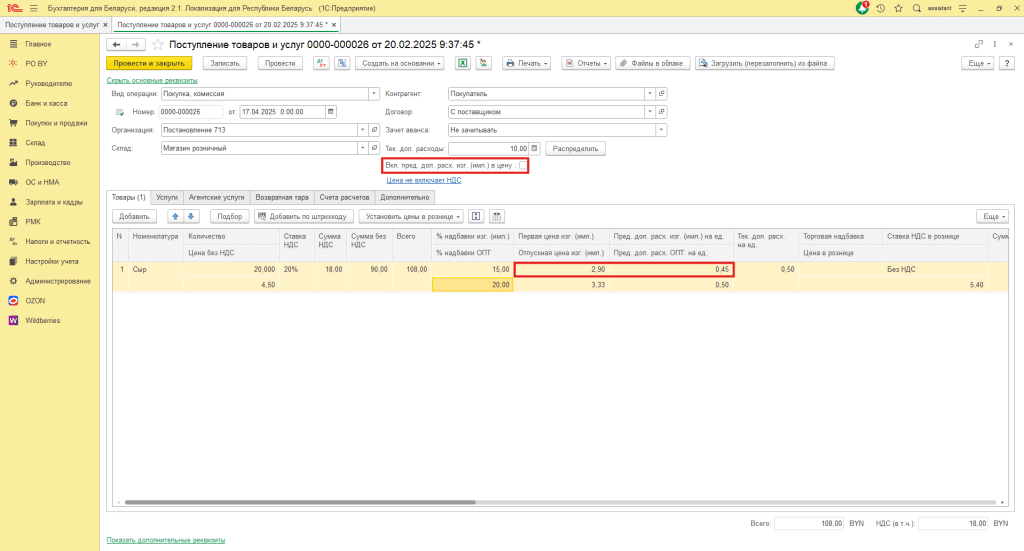Viewport: 1024px width, 551px height.
Task: Click Цена не включает НДС link
Action: [423, 180]
